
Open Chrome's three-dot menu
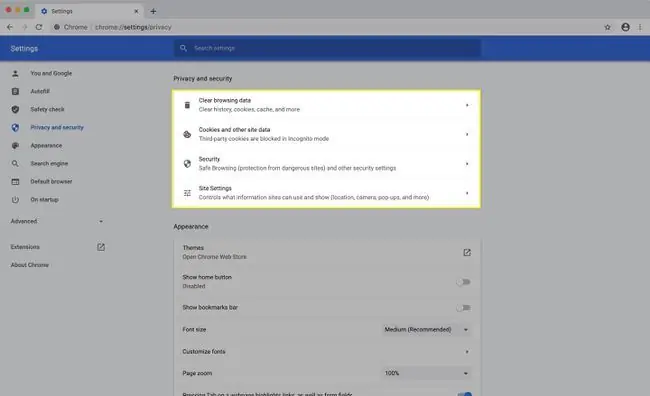pyautogui.click(x=640, y=27)
